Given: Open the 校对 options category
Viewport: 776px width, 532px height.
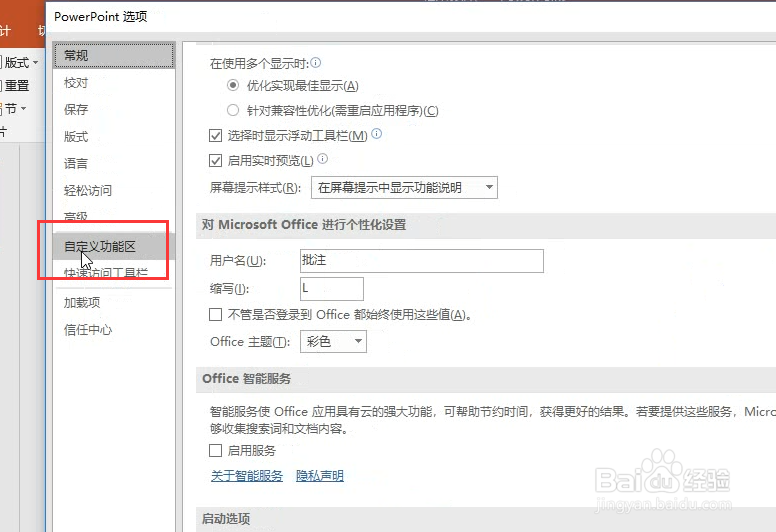Looking at the screenshot, I should click(114, 83).
